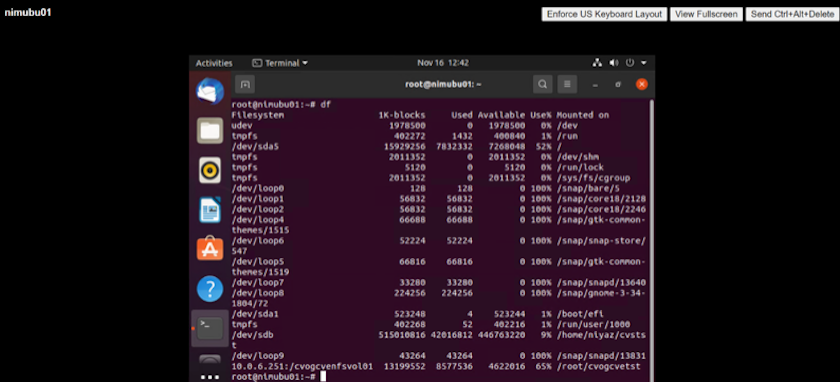Expand the system menu arrow

tap(644, 63)
